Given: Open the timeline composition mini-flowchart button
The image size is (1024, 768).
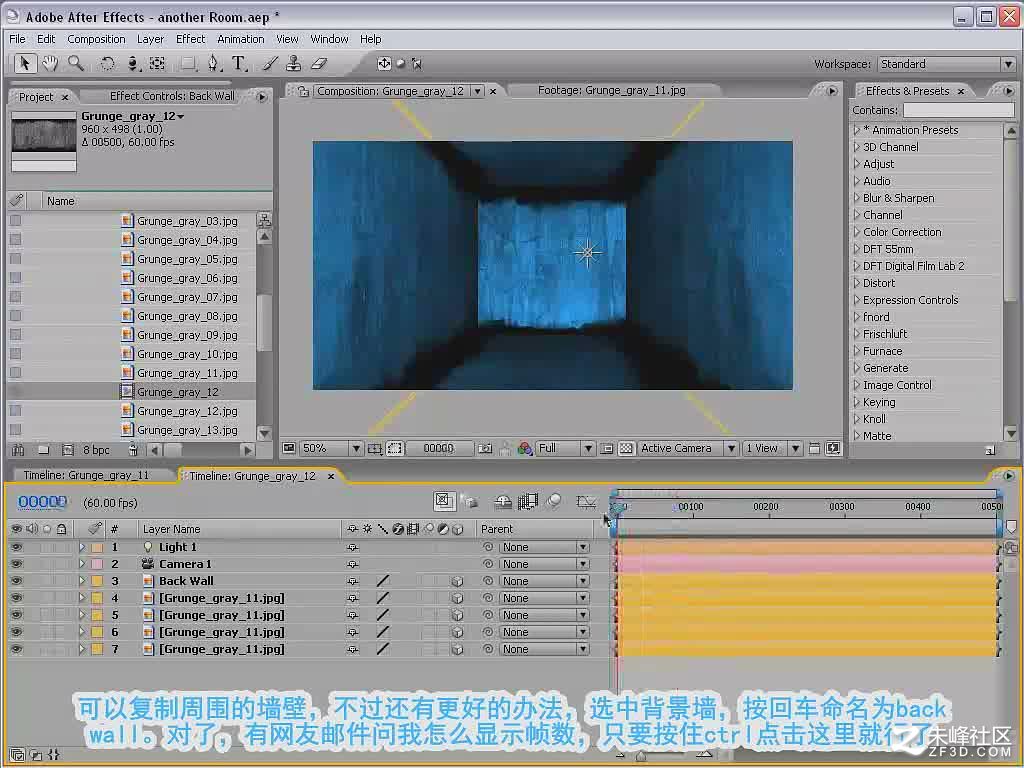Looking at the screenshot, I should pos(443,502).
